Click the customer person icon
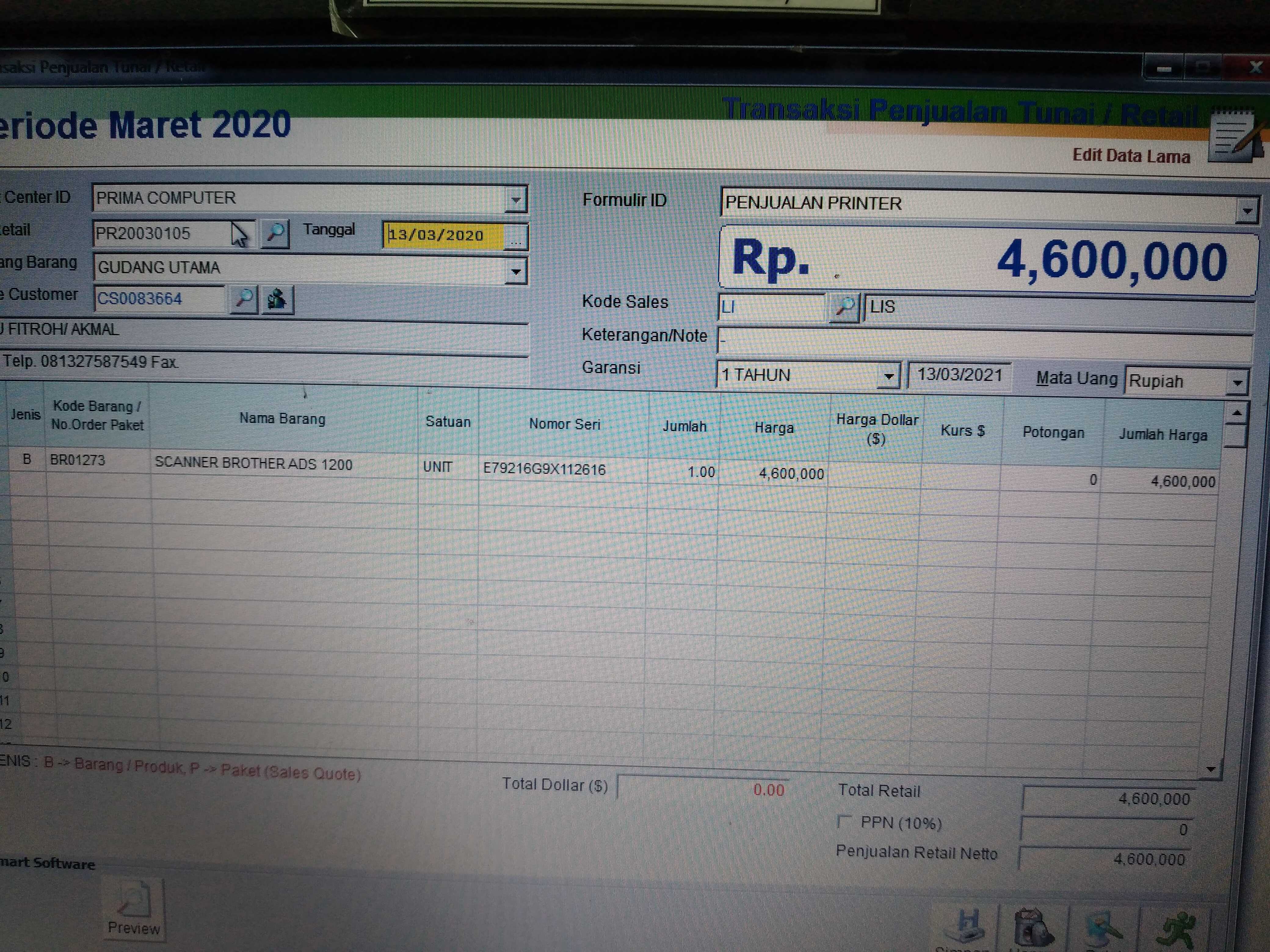Viewport: 1270px width, 952px height. [277, 300]
